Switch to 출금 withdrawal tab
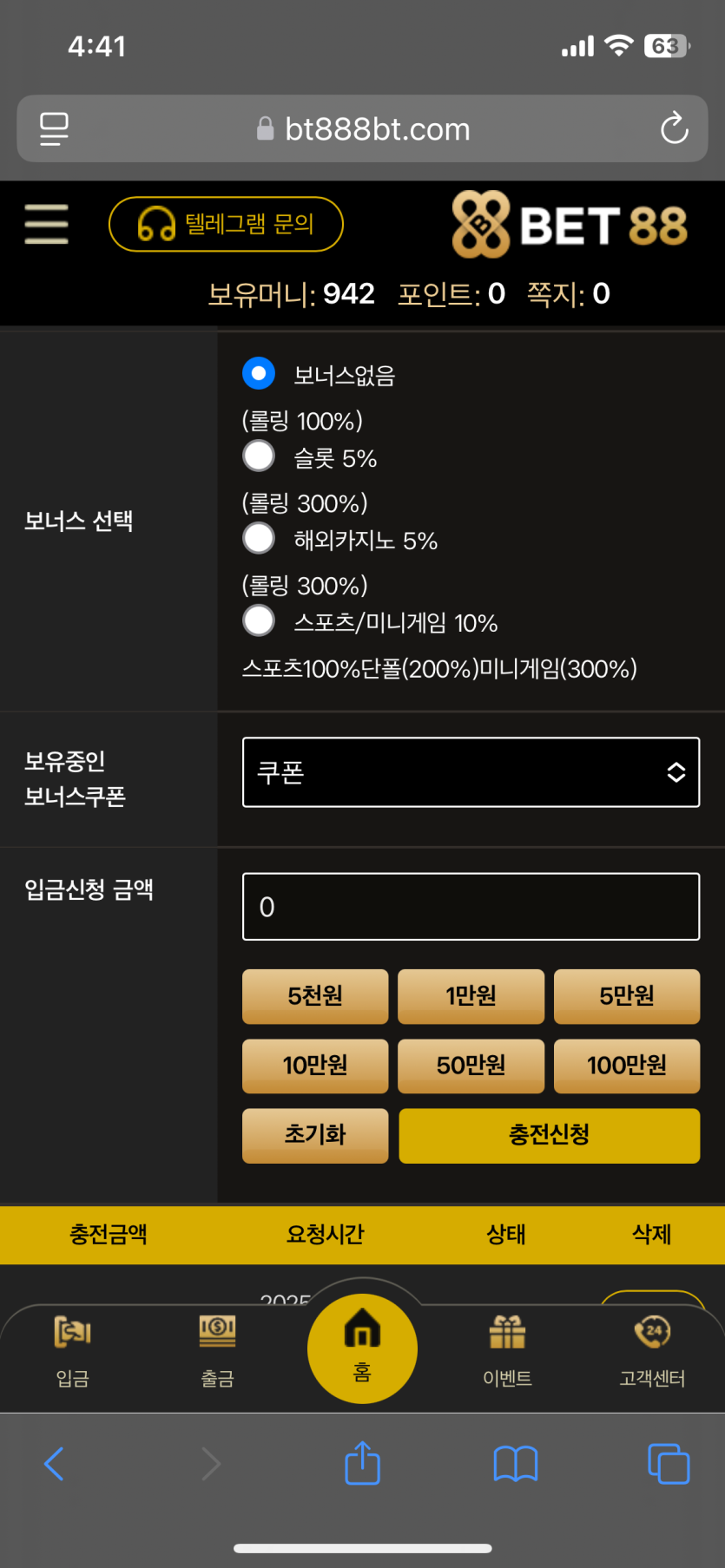The image size is (725, 1568). [217, 1348]
